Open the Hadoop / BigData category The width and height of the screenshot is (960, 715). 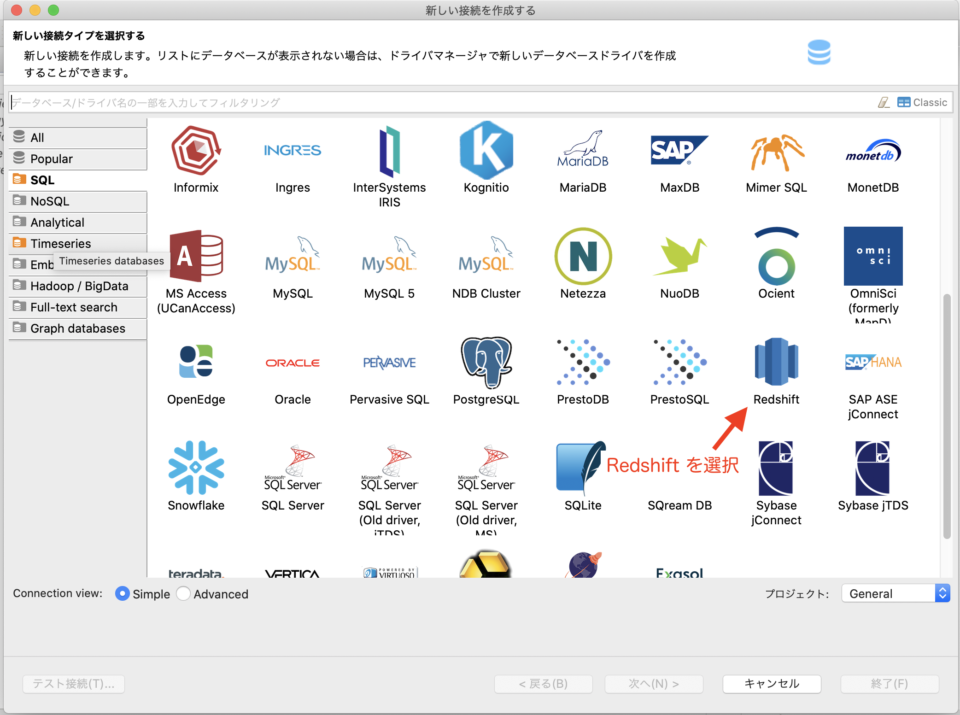coord(78,286)
